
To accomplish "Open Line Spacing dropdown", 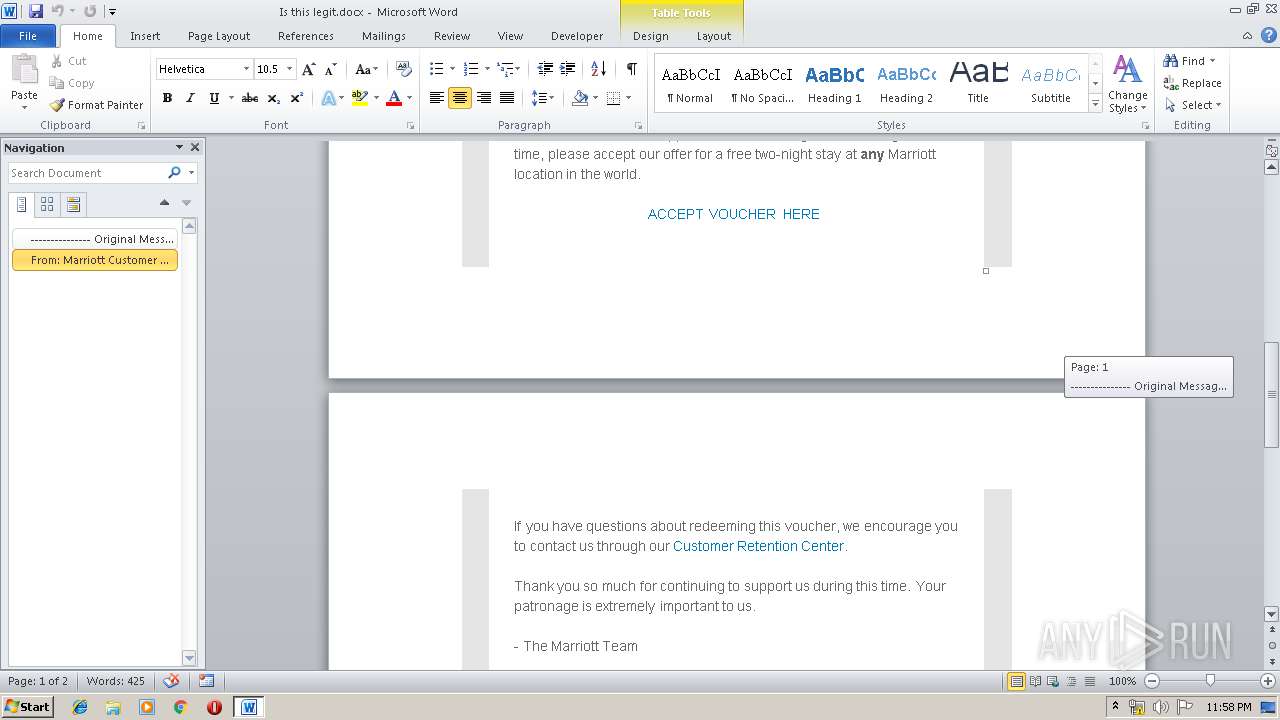I will 542,98.
